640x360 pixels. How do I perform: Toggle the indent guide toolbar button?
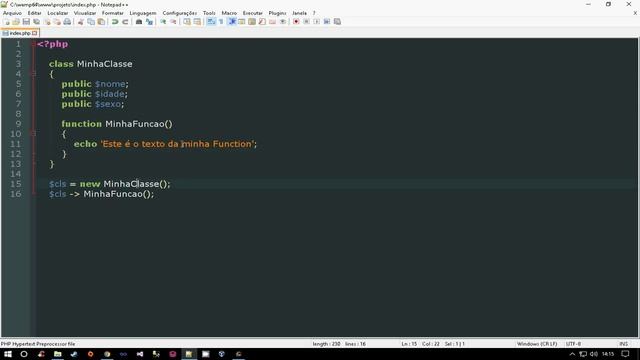(x=232, y=22)
